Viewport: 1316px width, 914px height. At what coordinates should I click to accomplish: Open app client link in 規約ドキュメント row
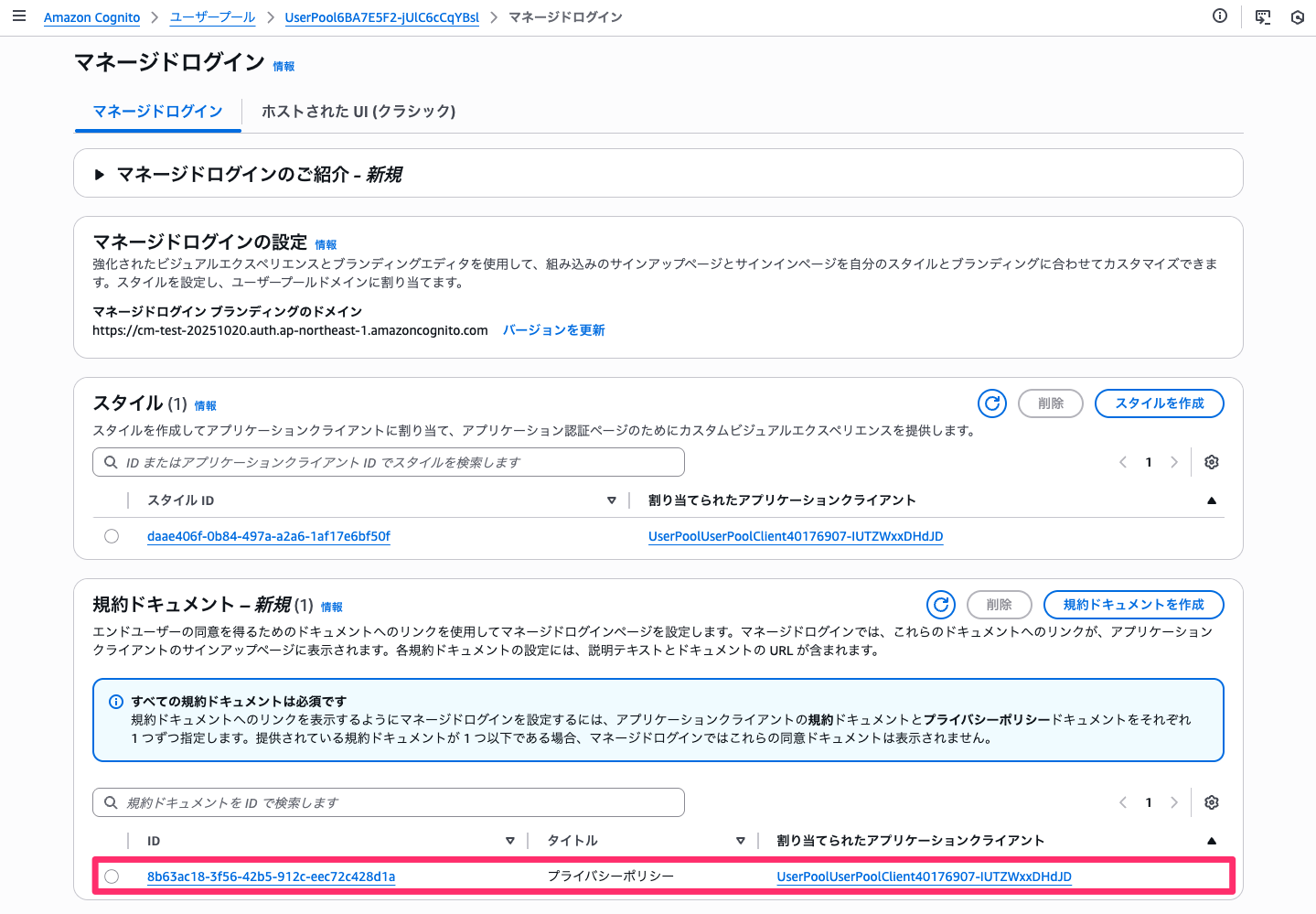(x=925, y=876)
